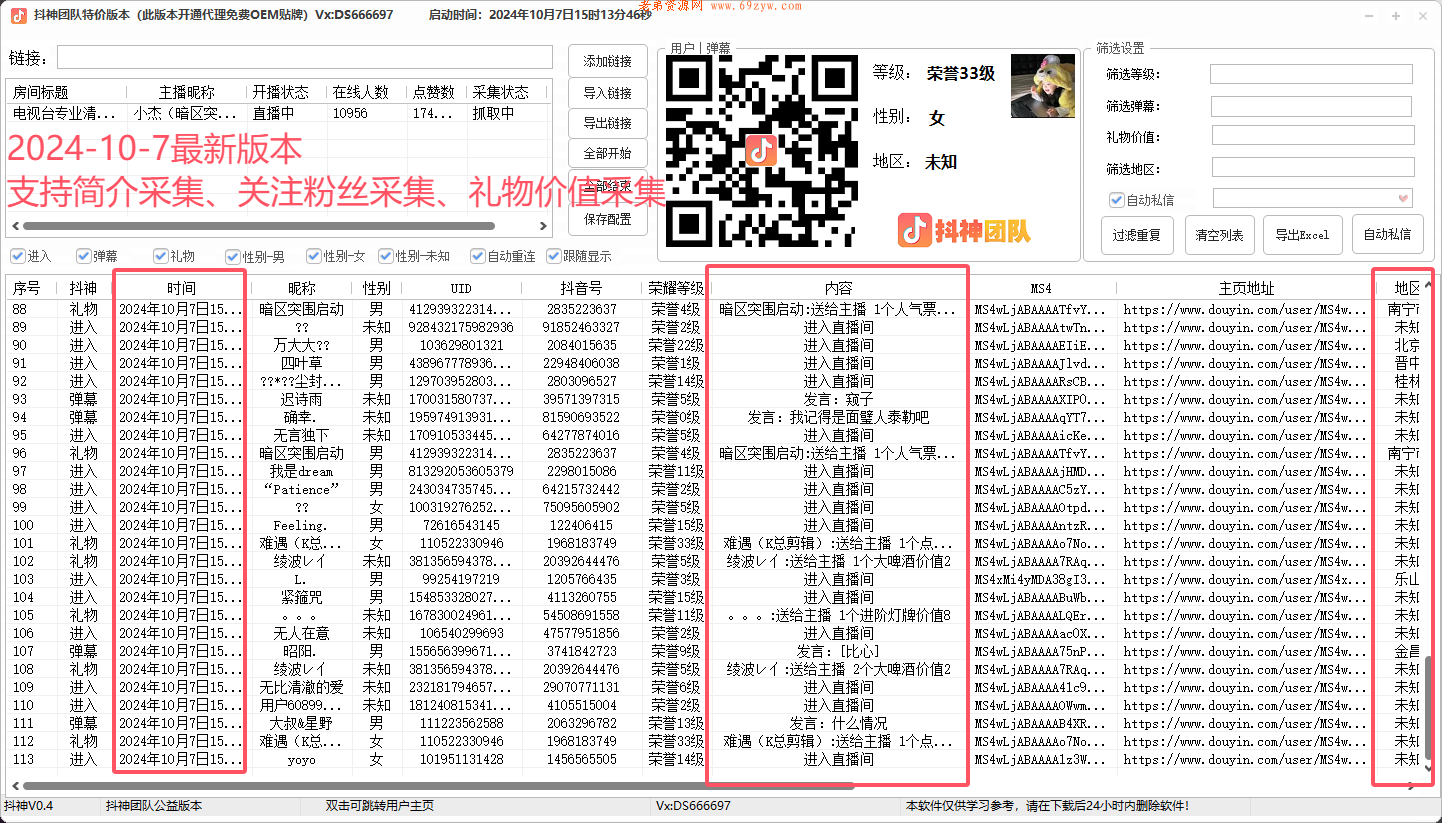This screenshot has height=823, width=1442.
Task: Disable the 自动私信 checkbox in 筛选设置
Action: click(1117, 199)
